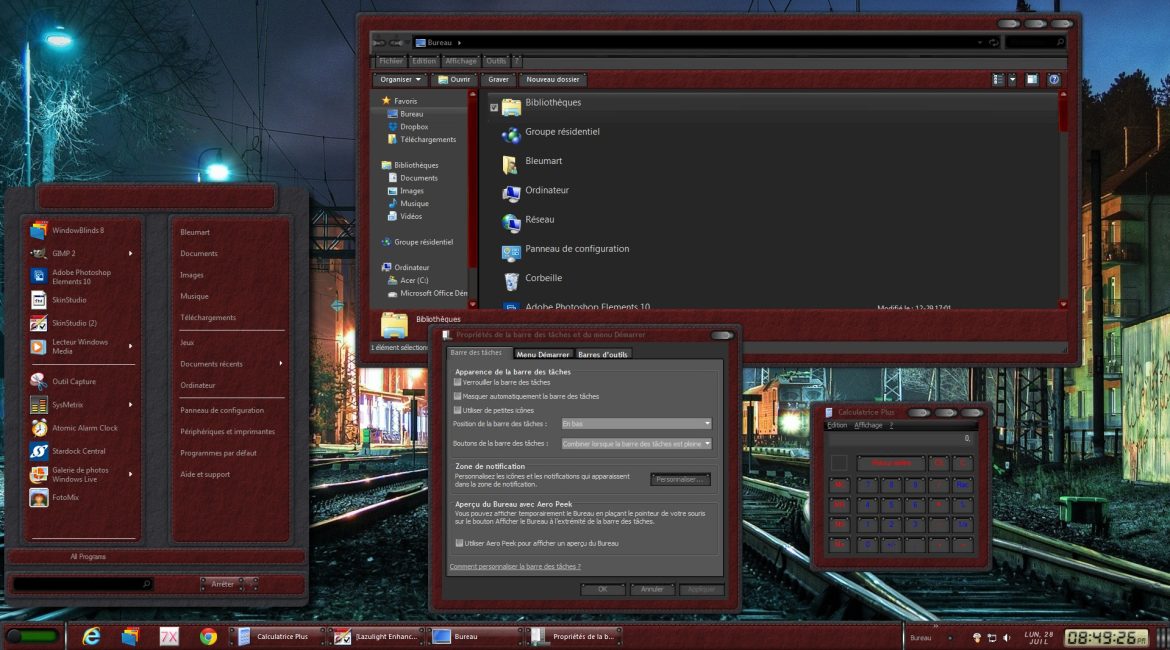
Task: Click the Personnaliser... button
Action: (x=680, y=480)
